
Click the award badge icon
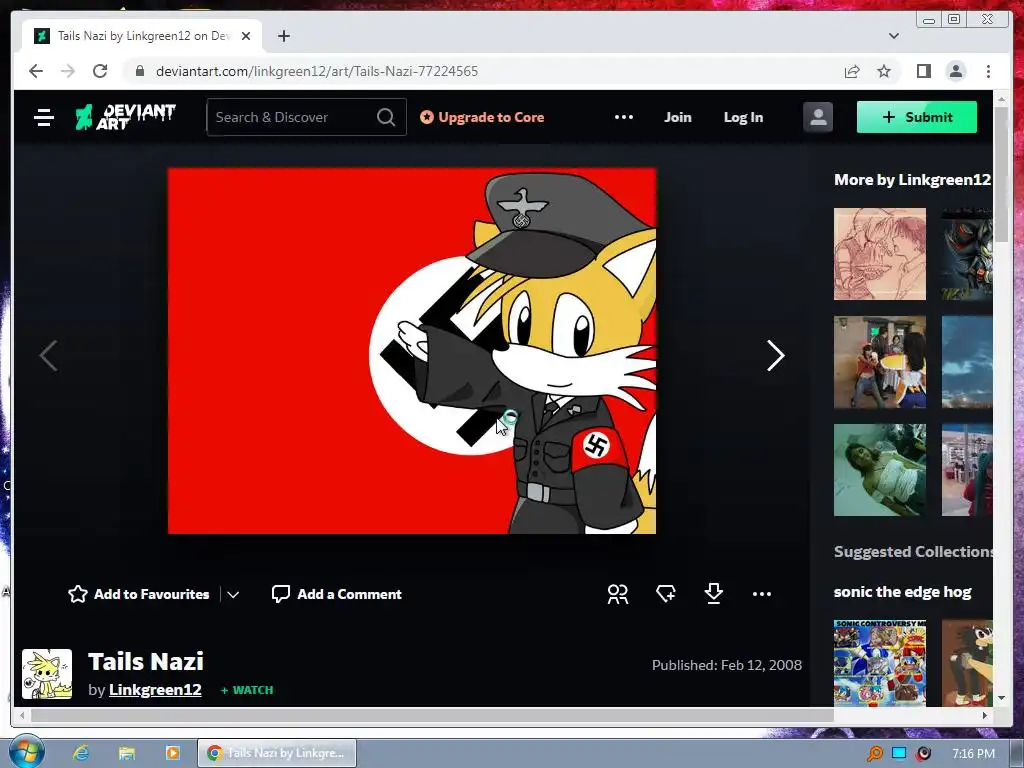666,594
